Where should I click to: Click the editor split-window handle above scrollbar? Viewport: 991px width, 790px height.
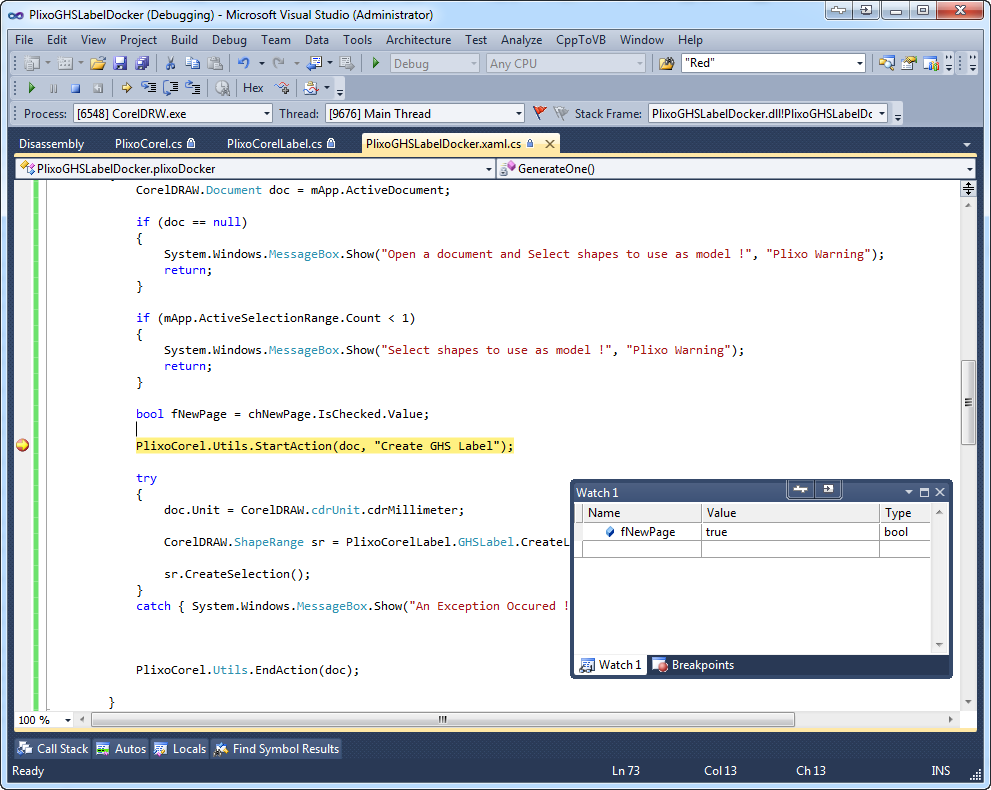pyautogui.click(x=968, y=188)
